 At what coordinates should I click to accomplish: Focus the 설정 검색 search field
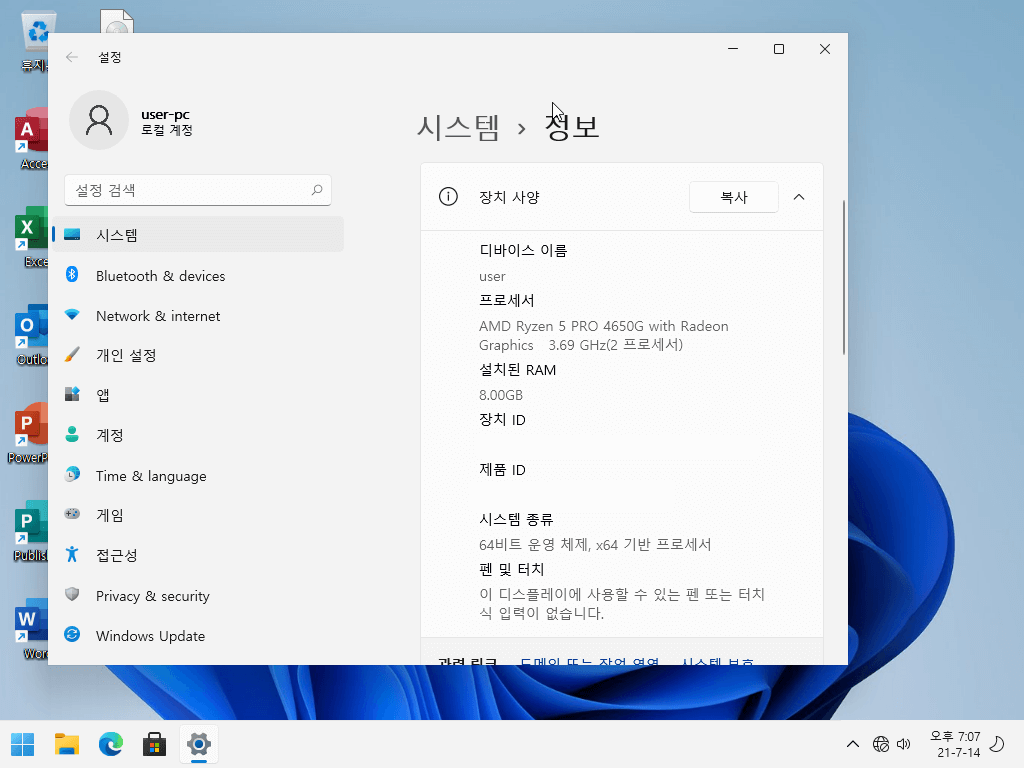tap(198, 190)
